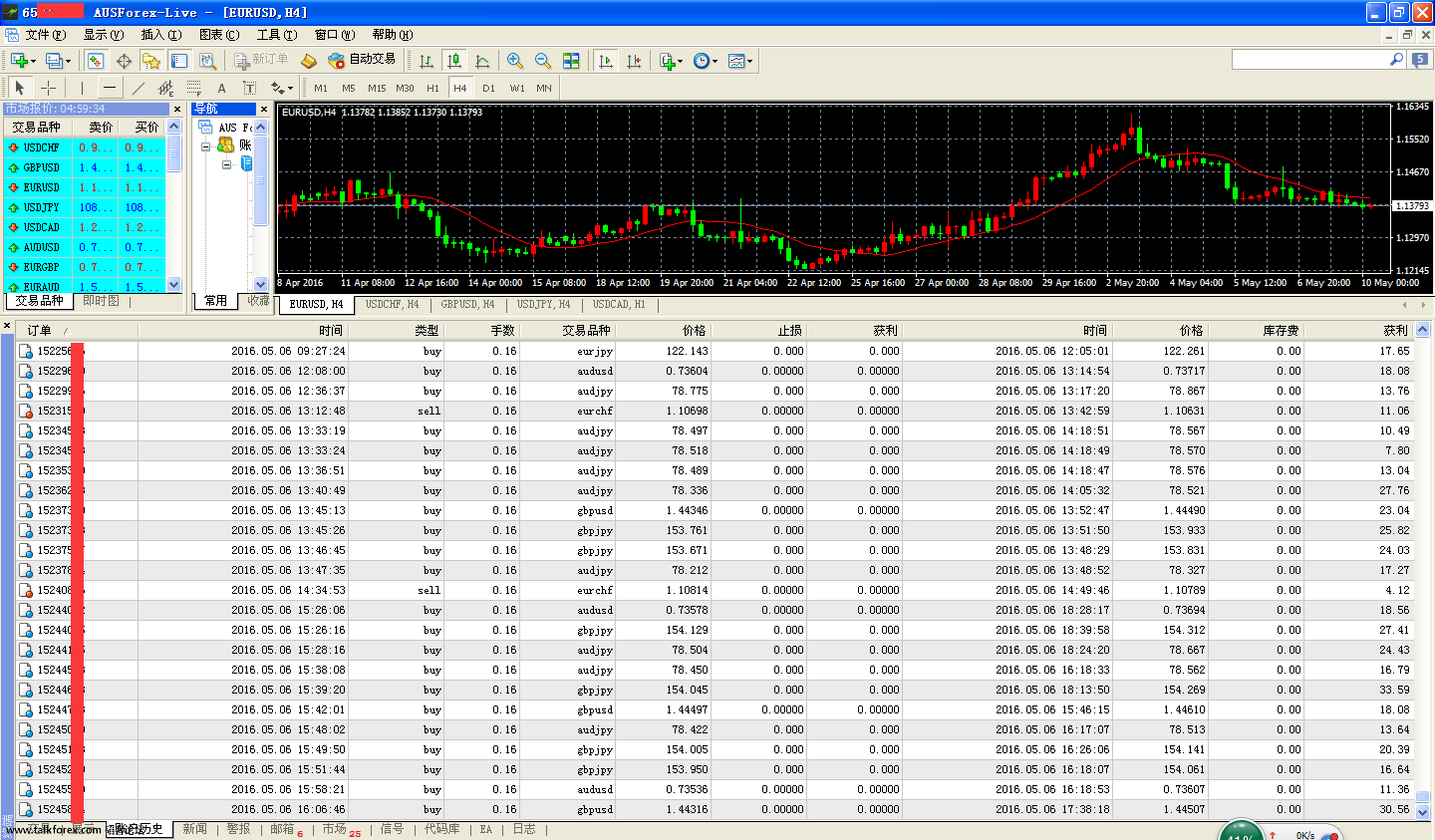Select the cursor arrow tool

point(20,88)
